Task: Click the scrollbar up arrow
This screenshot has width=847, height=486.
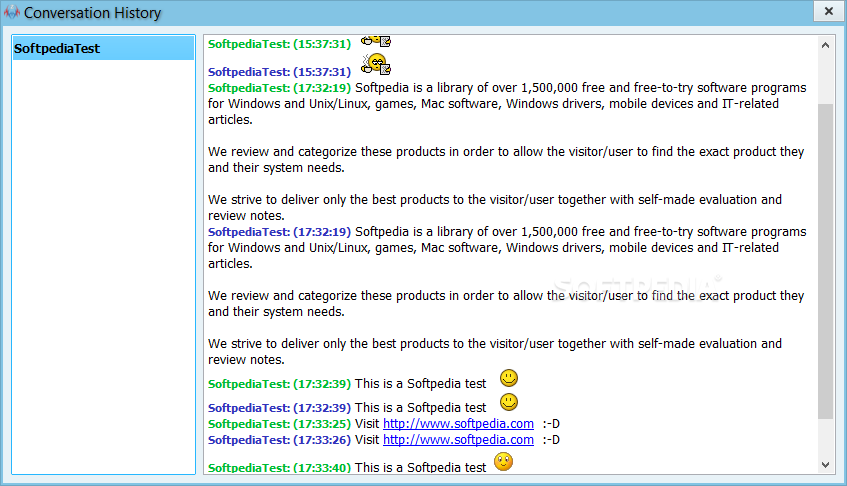Action: point(825,45)
